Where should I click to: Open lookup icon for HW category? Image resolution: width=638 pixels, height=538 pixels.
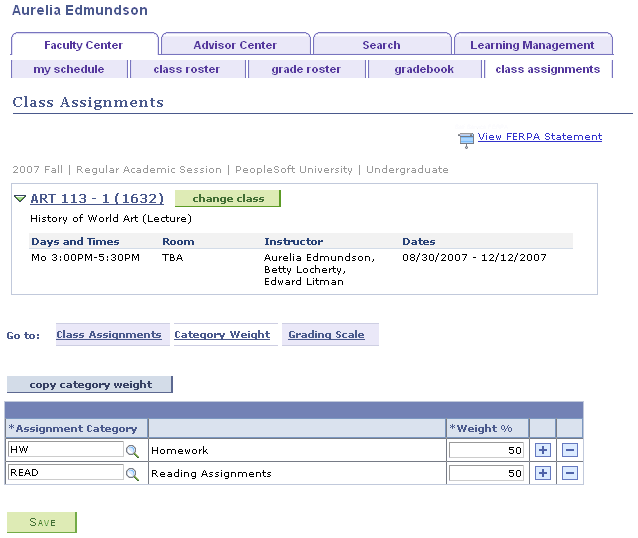pyautogui.click(x=132, y=451)
